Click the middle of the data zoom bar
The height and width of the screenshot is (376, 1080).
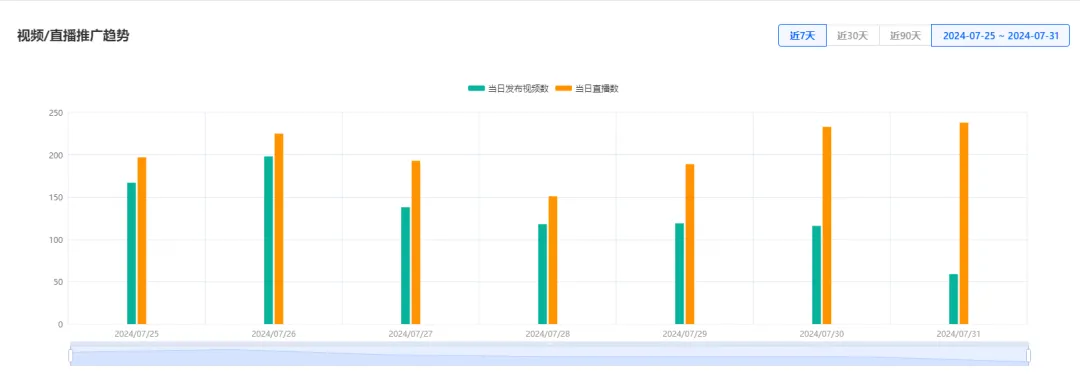(550, 355)
